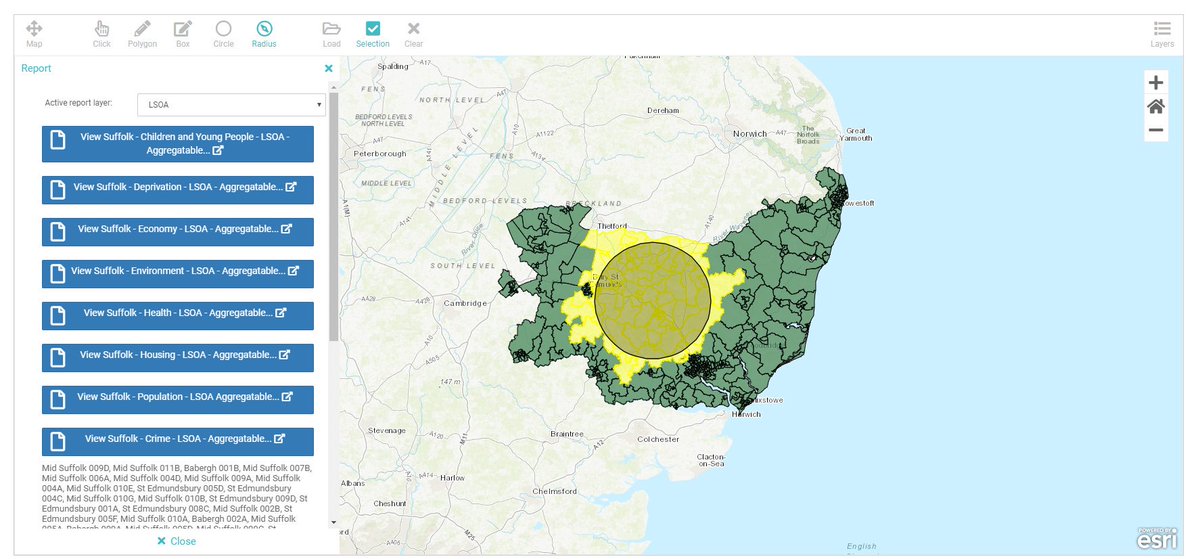Open the Health LSOA report
The image size is (1200, 559).
point(178,316)
